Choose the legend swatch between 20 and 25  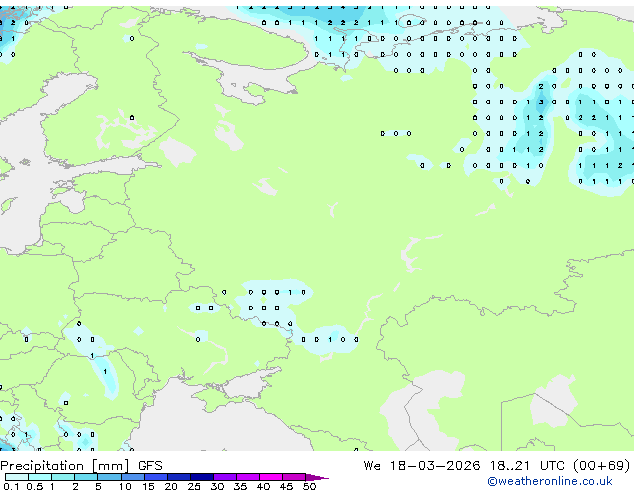pyautogui.click(x=178, y=477)
